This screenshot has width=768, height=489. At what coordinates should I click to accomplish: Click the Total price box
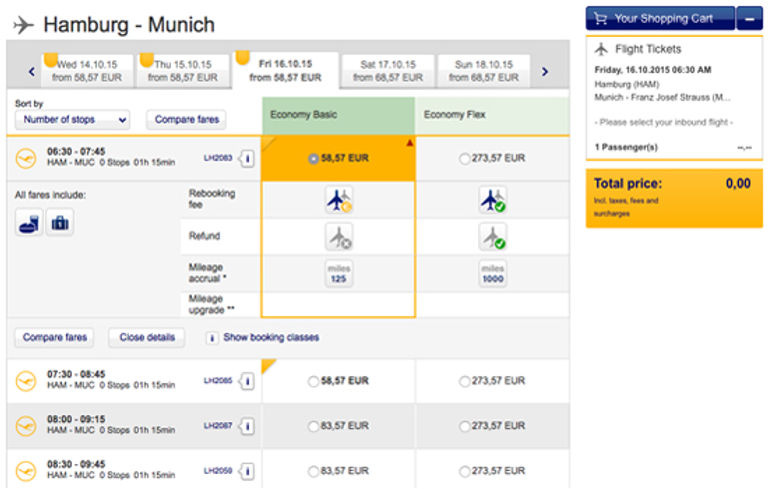point(674,198)
